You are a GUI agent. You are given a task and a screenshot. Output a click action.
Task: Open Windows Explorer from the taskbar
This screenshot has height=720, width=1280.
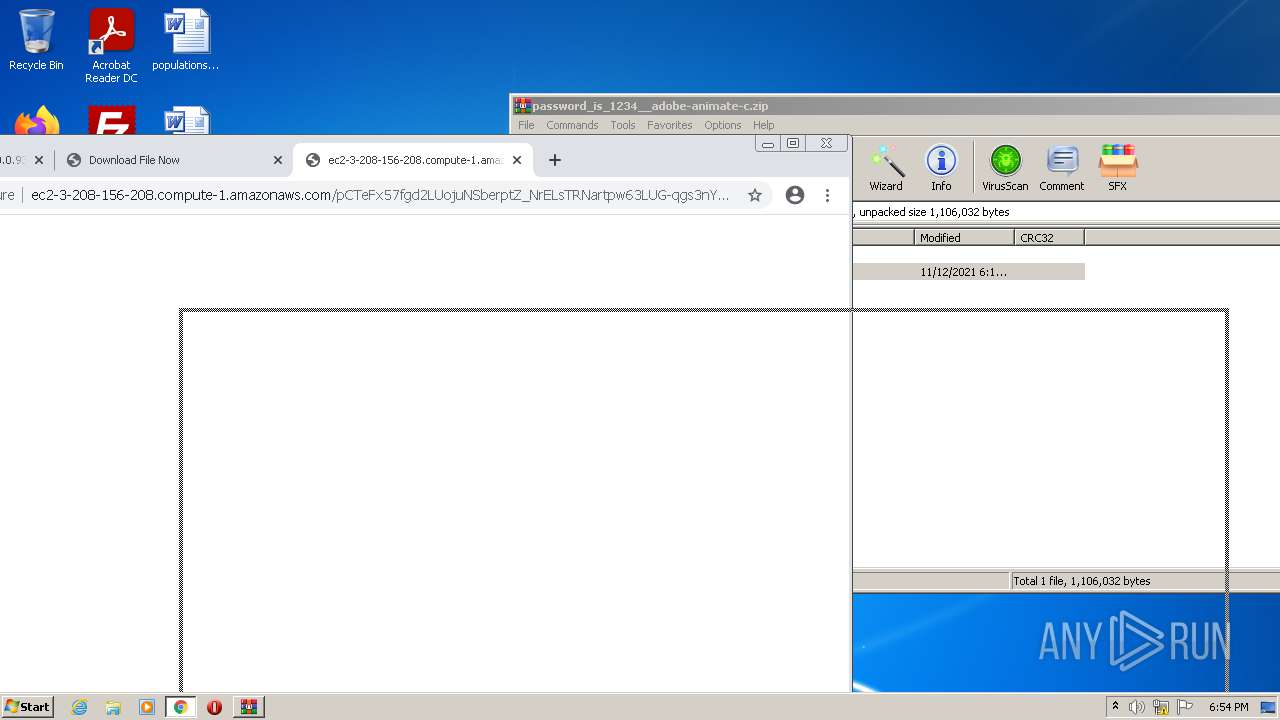[x=113, y=707]
